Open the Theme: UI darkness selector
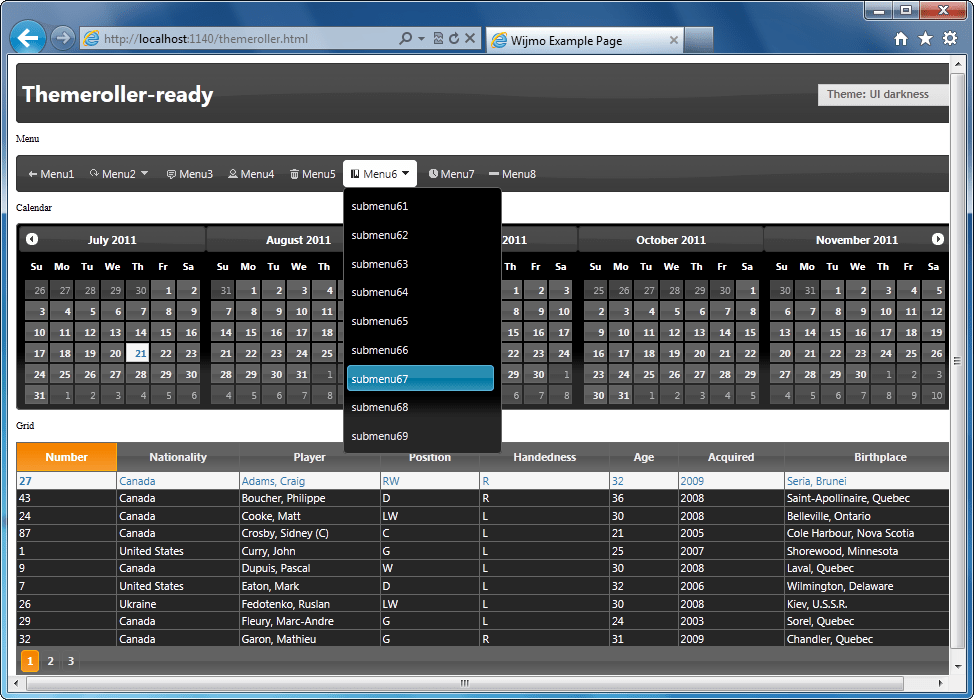974x700 pixels. point(884,94)
